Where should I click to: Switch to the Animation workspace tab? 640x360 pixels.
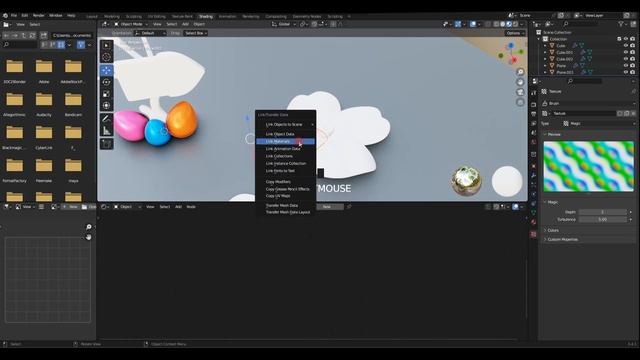[x=227, y=16]
